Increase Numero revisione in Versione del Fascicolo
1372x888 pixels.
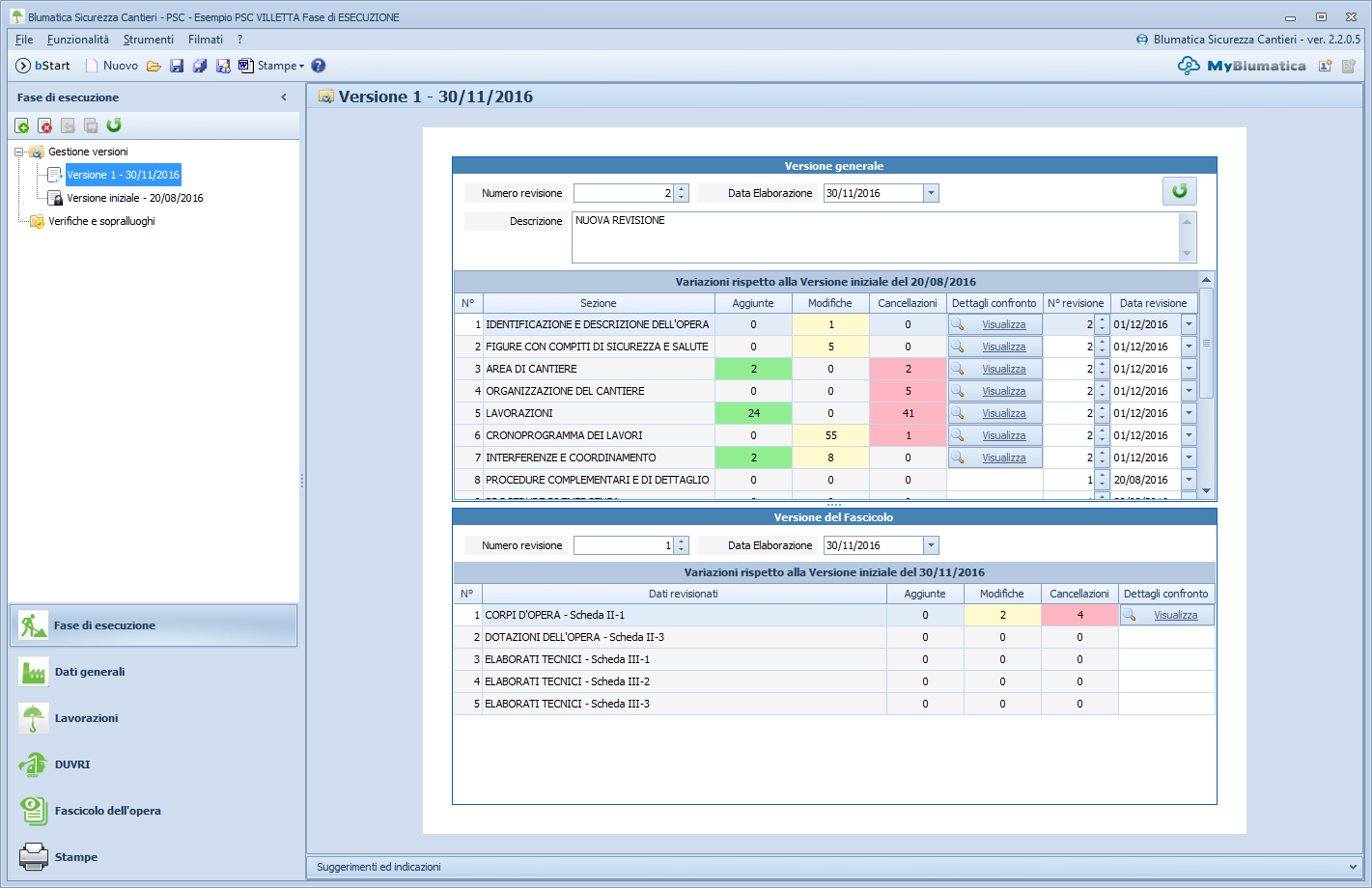coord(682,541)
